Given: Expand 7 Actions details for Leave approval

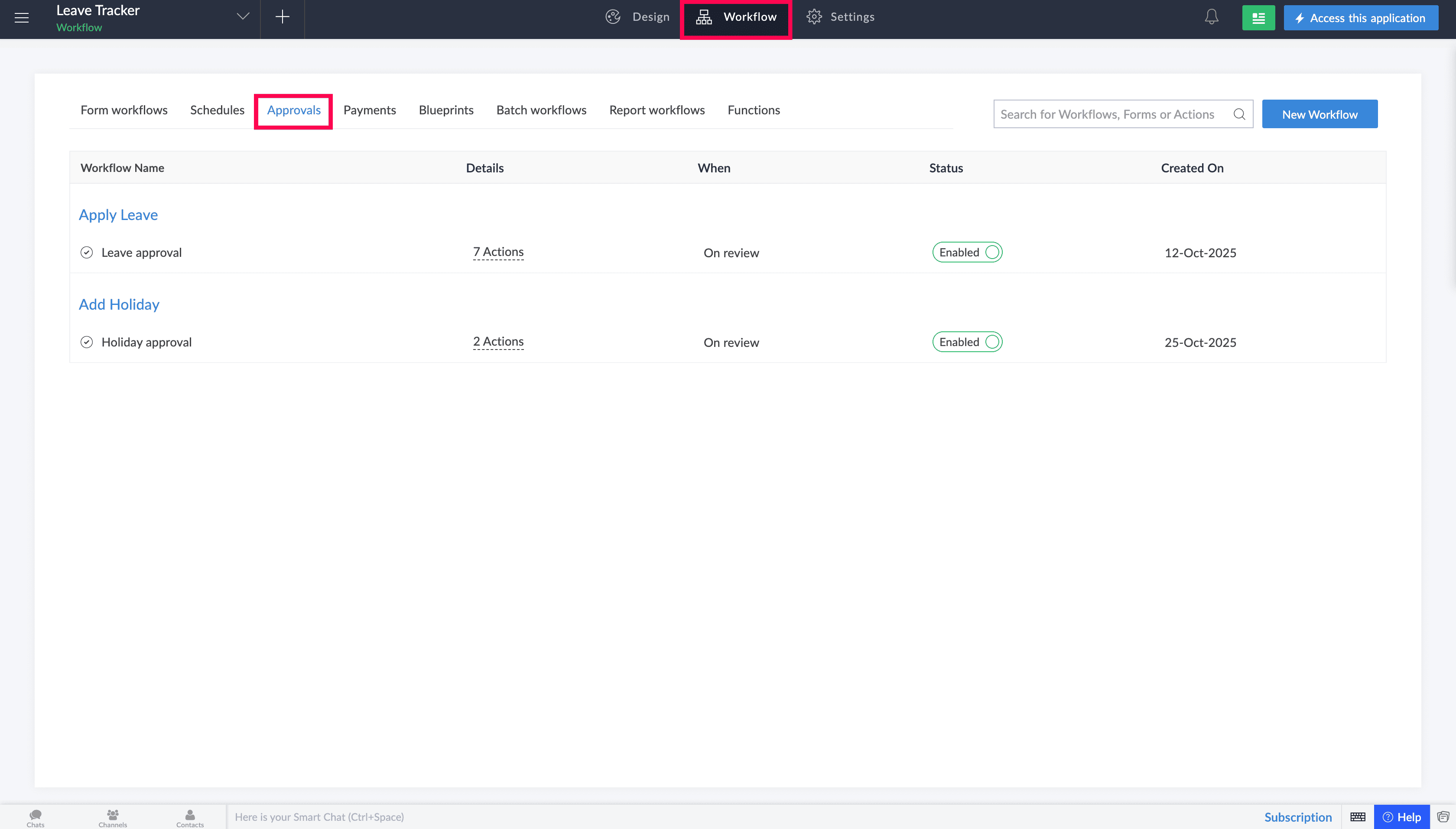Looking at the screenshot, I should (x=498, y=252).
